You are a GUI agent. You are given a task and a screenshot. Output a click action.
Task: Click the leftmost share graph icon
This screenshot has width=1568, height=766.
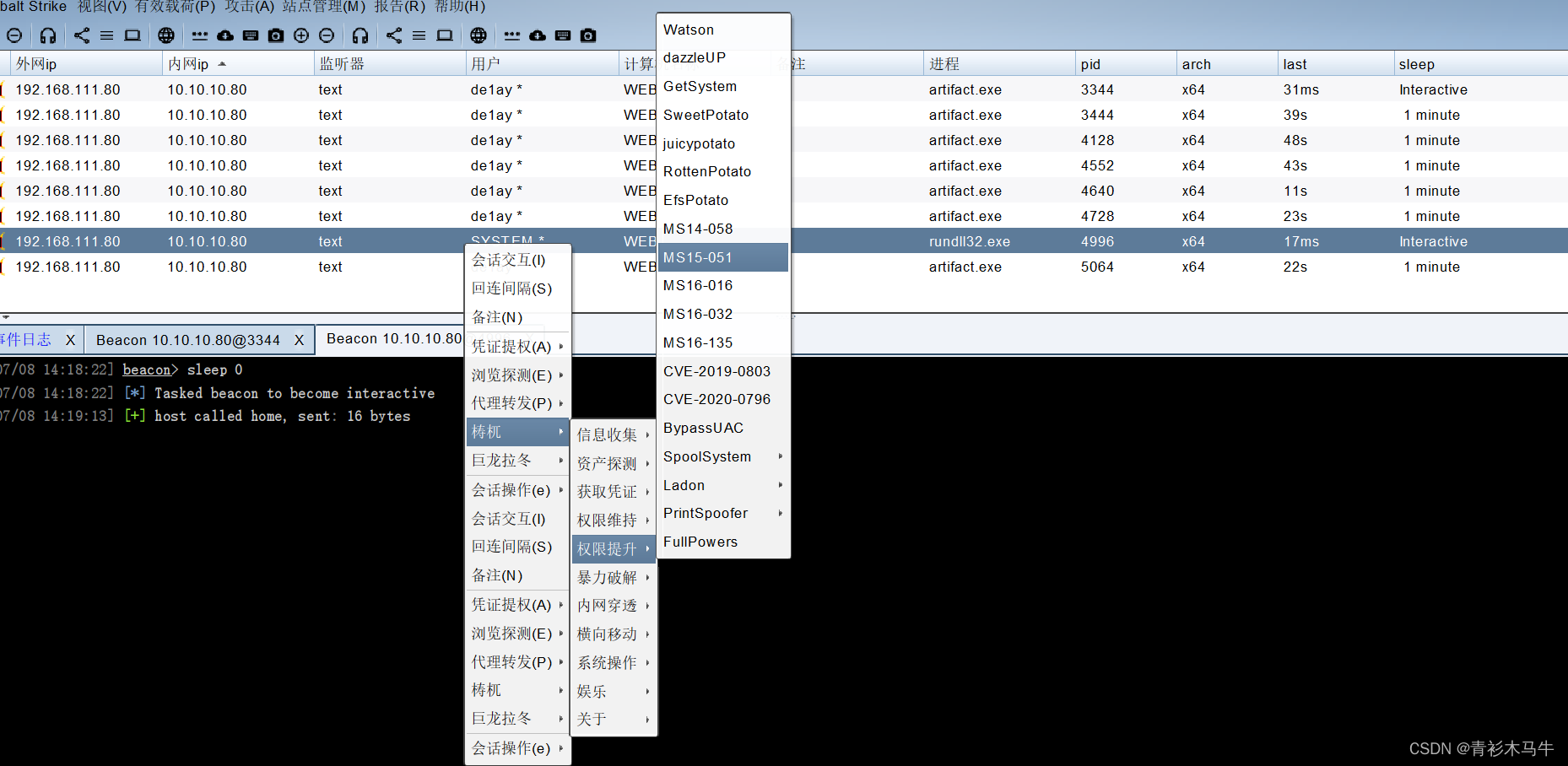coord(82,35)
